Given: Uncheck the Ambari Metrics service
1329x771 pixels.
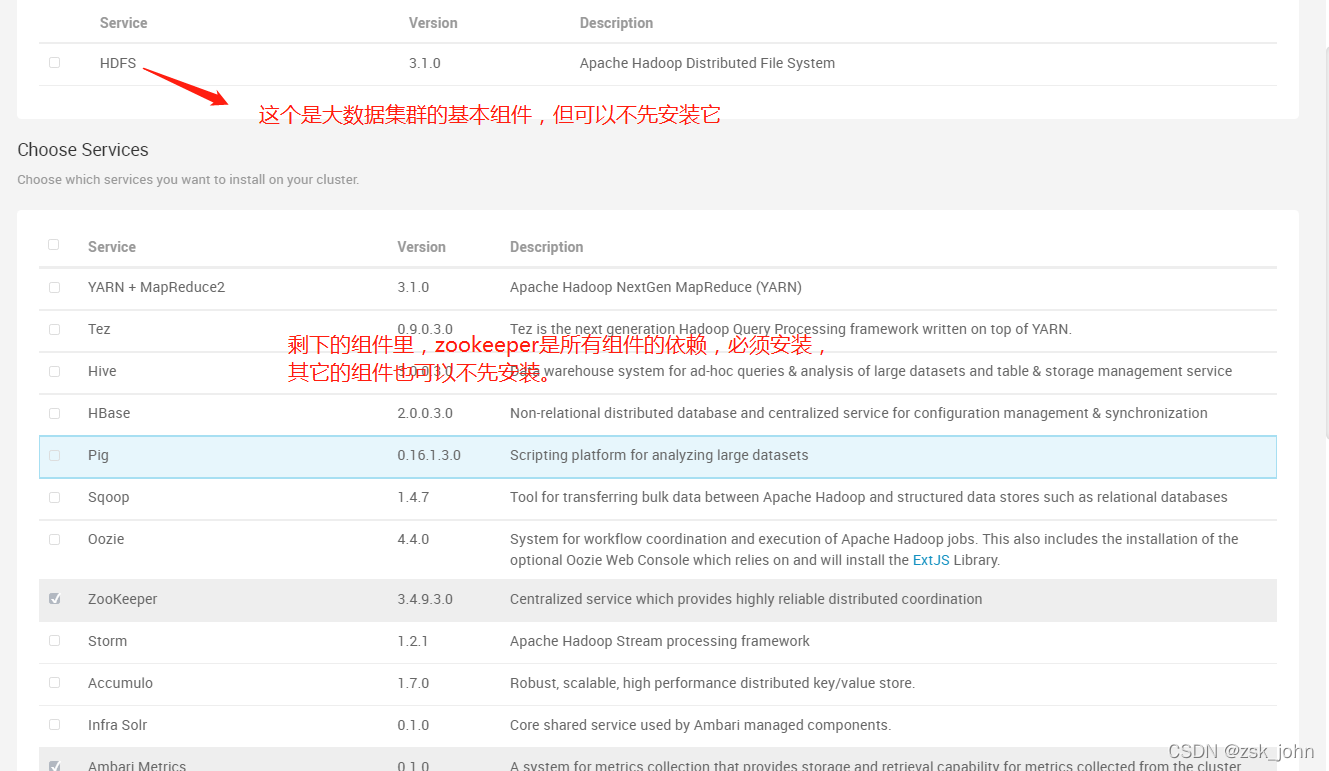Looking at the screenshot, I should click(54, 765).
